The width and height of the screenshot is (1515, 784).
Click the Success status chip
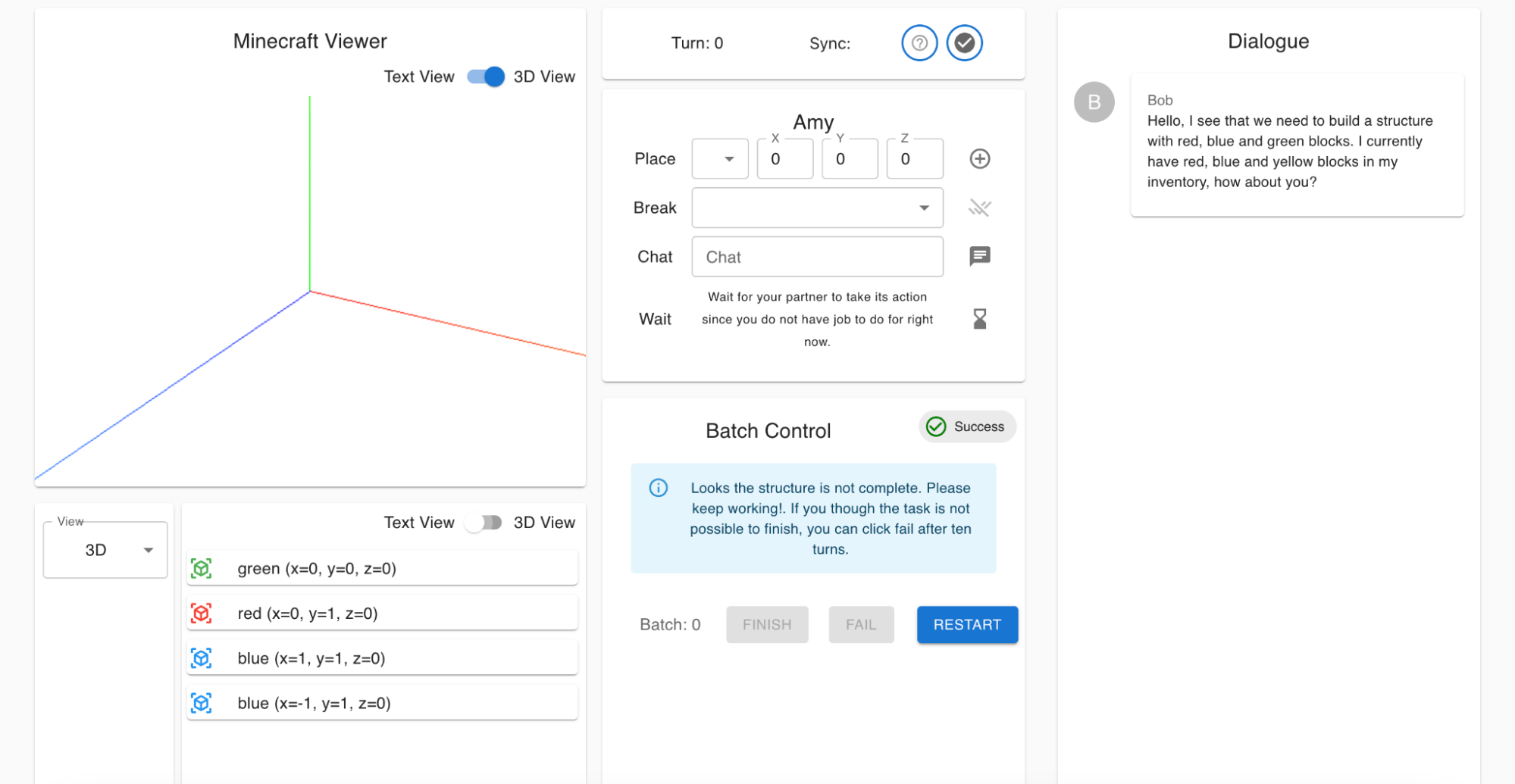coord(967,426)
